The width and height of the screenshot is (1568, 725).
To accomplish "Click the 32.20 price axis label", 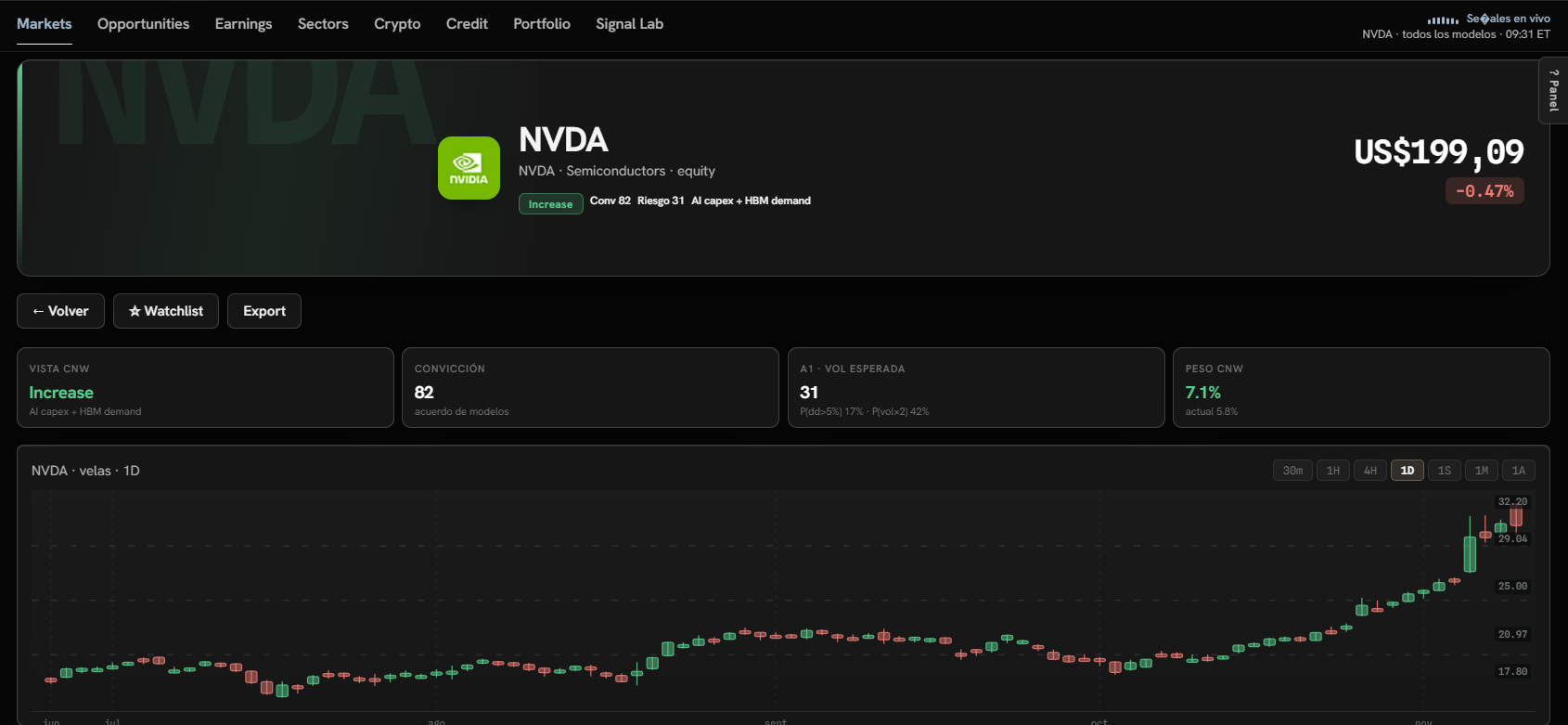I will (x=1512, y=501).
